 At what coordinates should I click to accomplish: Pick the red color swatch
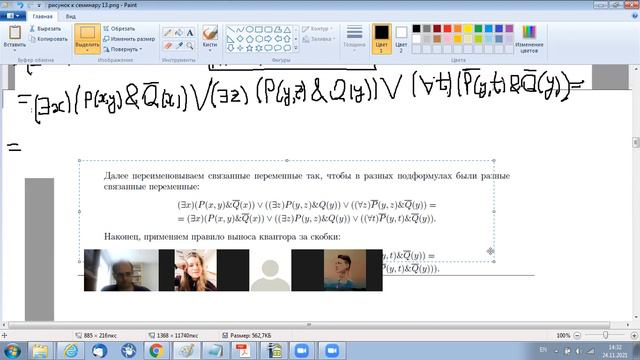[x=447, y=28]
